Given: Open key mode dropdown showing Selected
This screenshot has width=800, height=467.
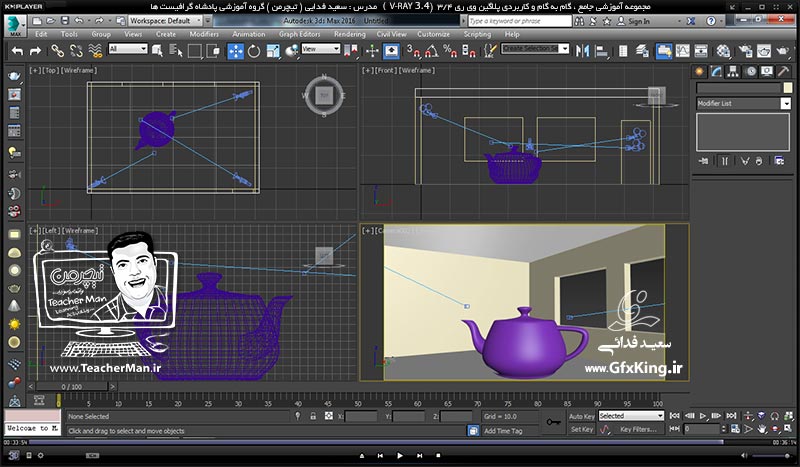Looking at the screenshot, I should [631, 416].
